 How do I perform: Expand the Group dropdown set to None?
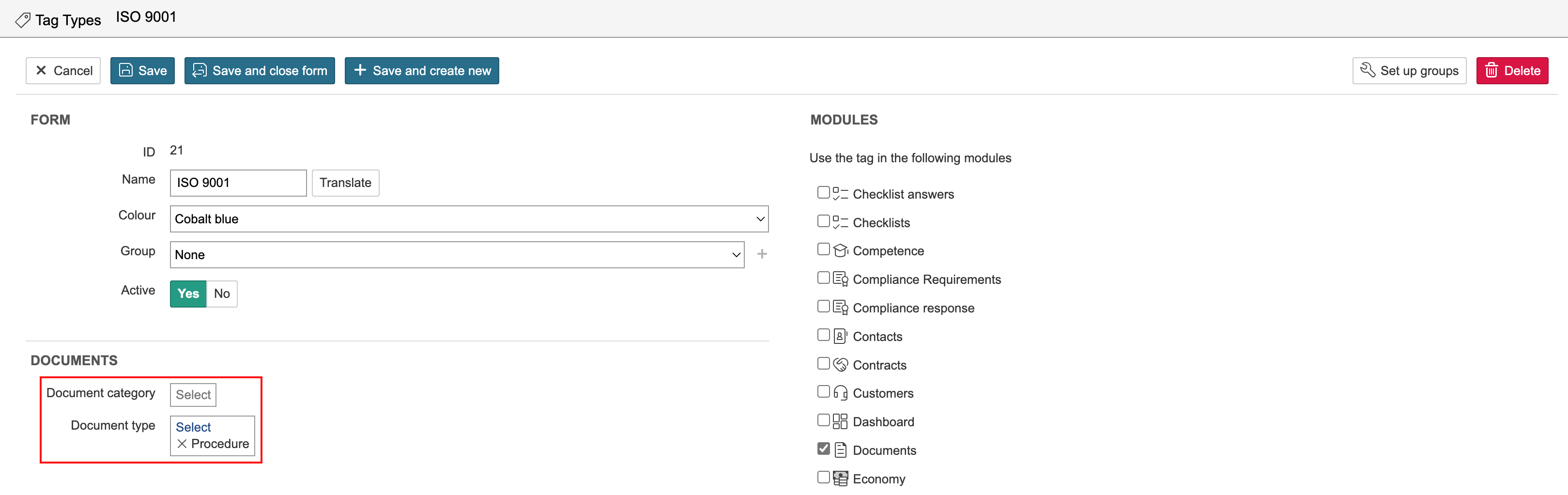[457, 254]
